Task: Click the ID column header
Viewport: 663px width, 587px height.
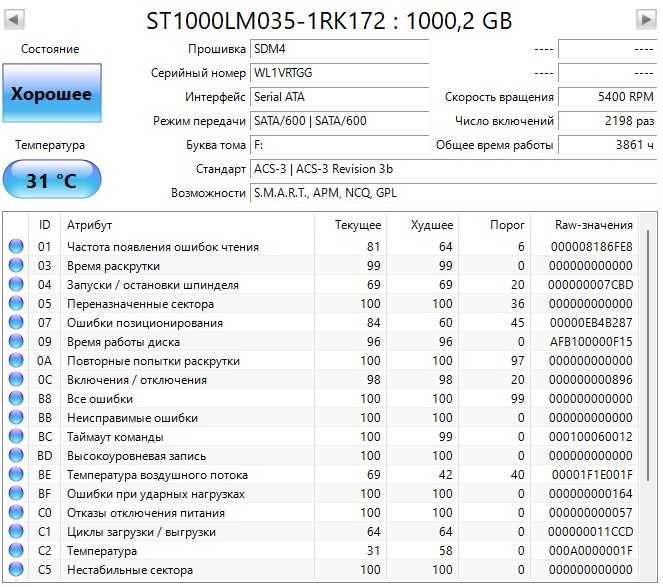Action: click(x=44, y=225)
